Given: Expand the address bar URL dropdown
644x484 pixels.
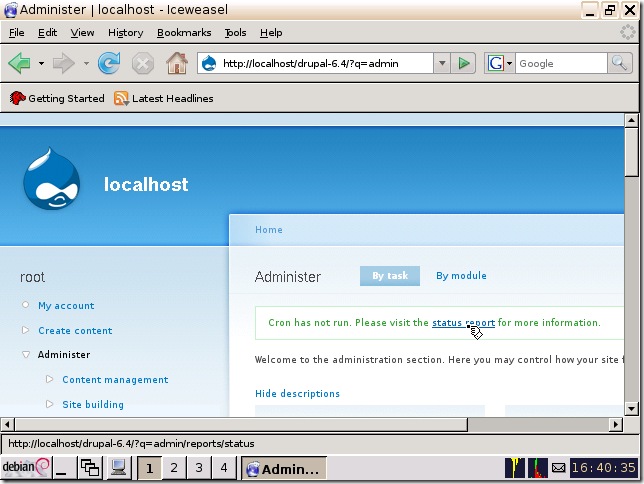Looking at the screenshot, I should (442, 63).
